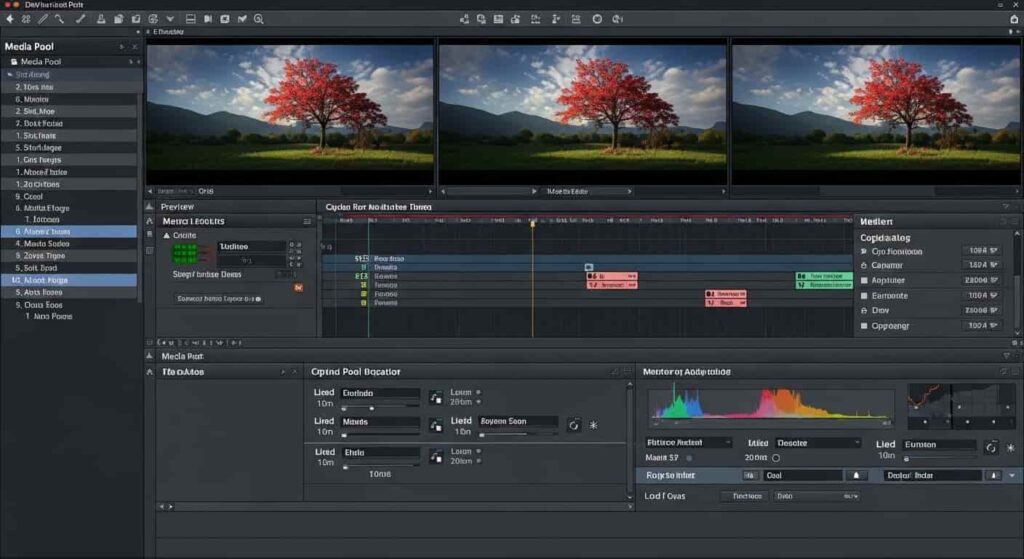Select the Cpind Pool Bocatior panel header
Image resolution: width=1024 pixels, height=559 pixels.
pyautogui.click(x=355, y=372)
